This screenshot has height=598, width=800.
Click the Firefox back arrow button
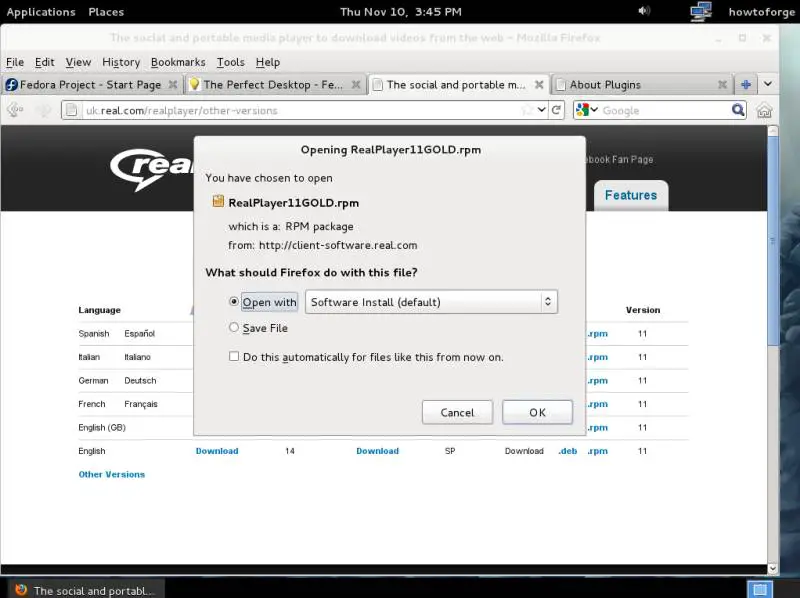click(x=15, y=110)
